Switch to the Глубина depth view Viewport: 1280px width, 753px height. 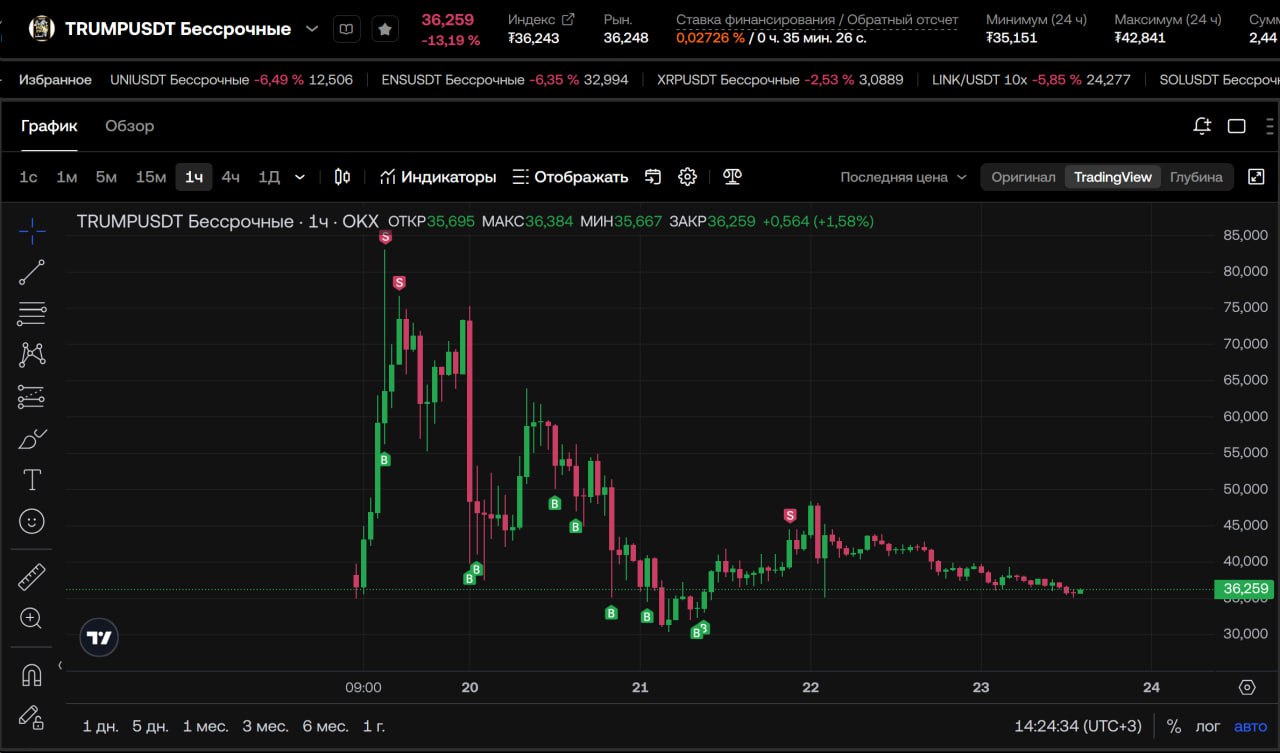pyautogui.click(x=1196, y=177)
